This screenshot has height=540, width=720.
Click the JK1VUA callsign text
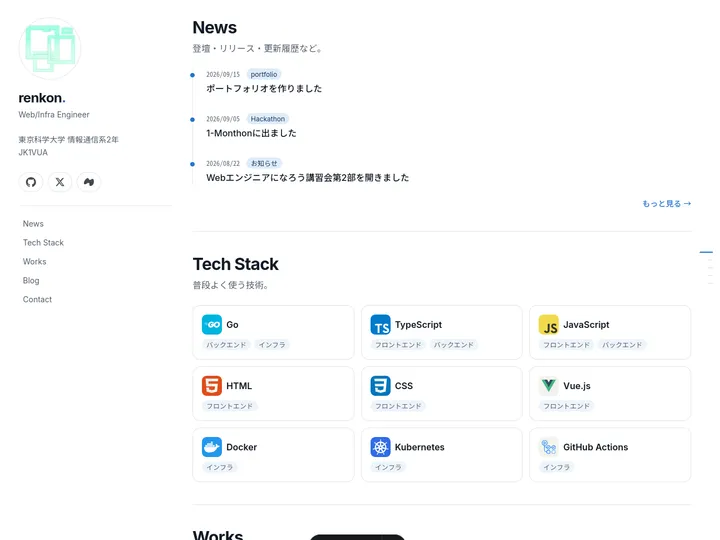tap(33, 152)
